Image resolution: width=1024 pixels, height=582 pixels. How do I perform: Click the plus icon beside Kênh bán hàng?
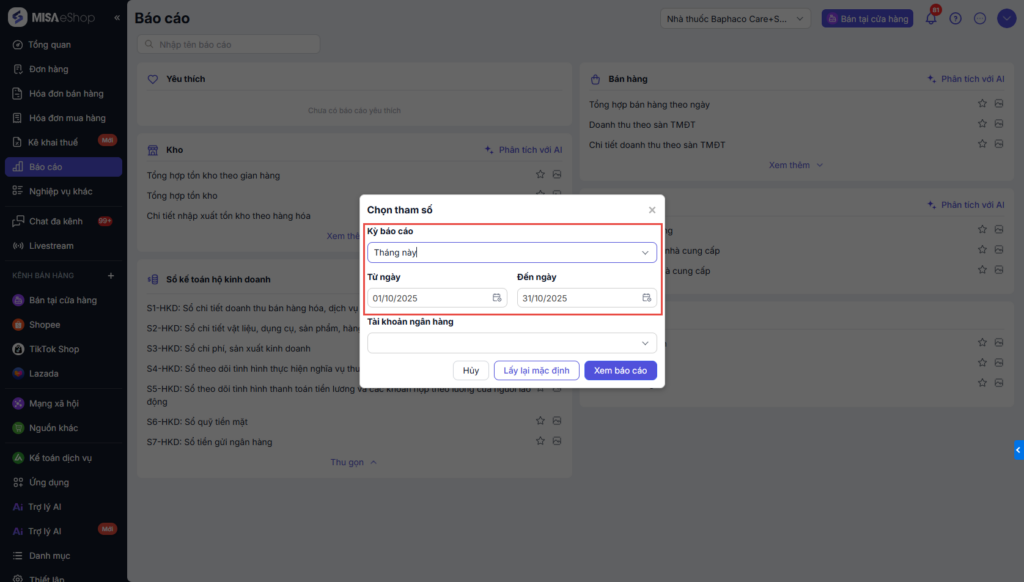pyautogui.click(x=111, y=275)
